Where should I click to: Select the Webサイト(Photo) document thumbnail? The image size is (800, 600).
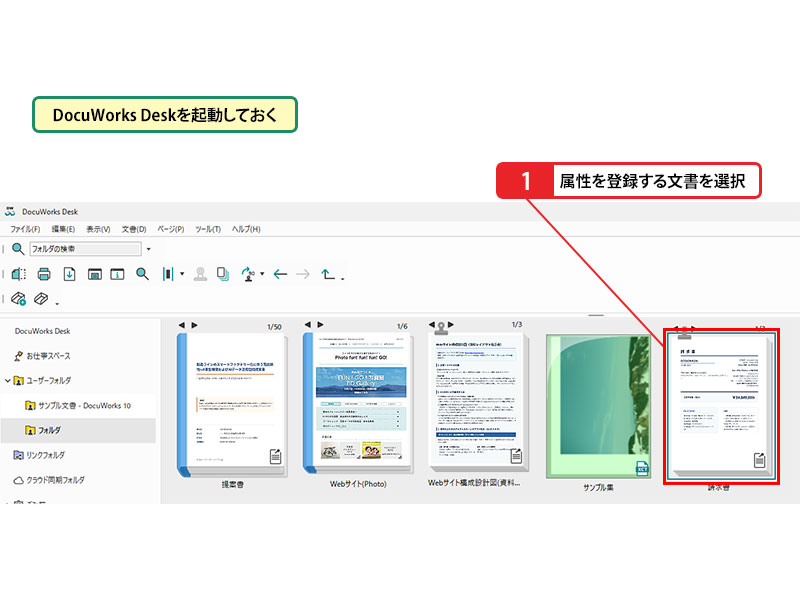(x=358, y=403)
